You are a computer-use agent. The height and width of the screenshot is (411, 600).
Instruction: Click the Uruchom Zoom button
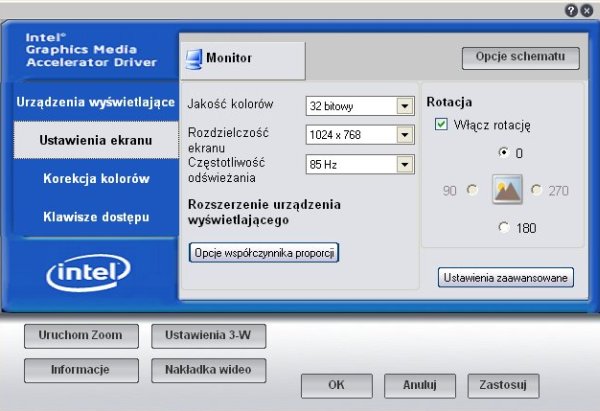click(81, 336)
